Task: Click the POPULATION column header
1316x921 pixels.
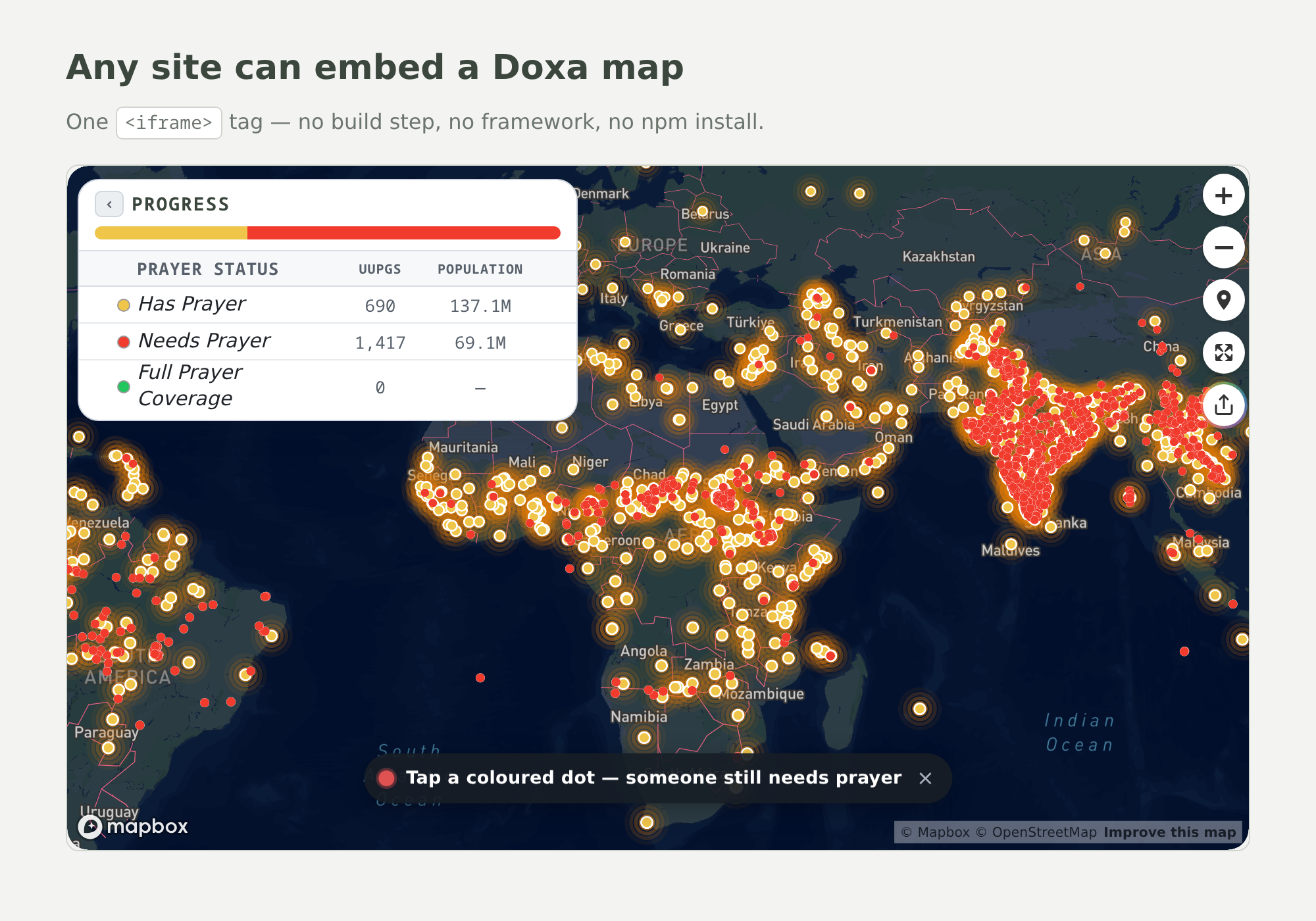Action: tap(480, 269)
